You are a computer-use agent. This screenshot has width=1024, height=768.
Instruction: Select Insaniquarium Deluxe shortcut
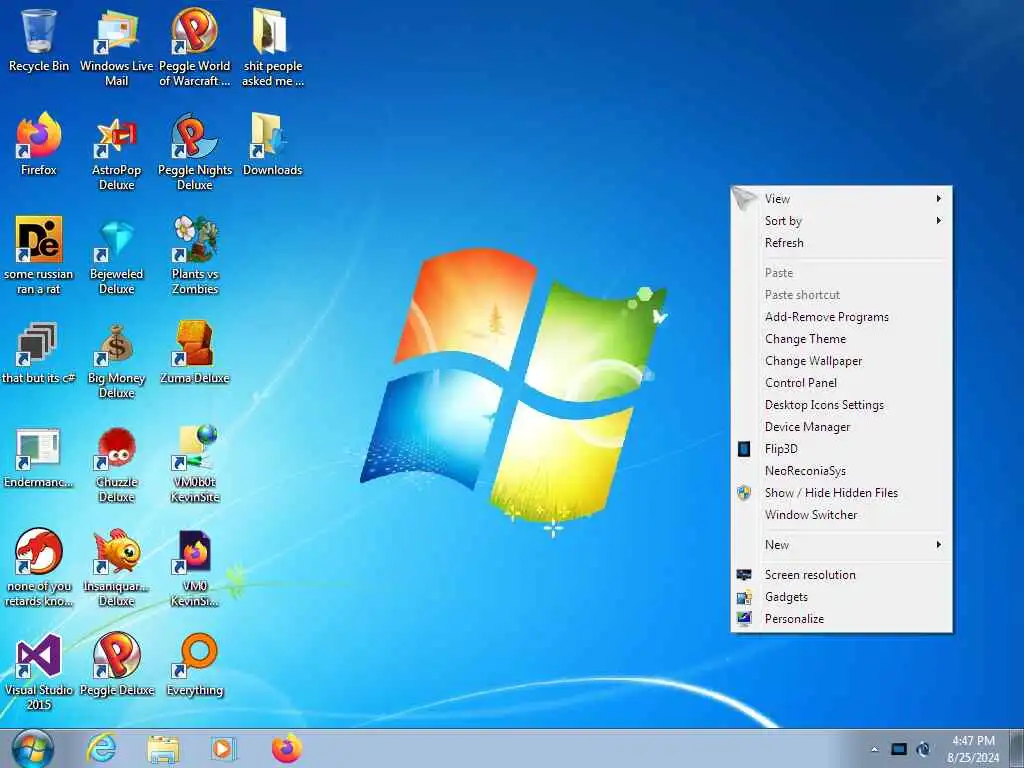pyautogui.click(x=116, y=568)
